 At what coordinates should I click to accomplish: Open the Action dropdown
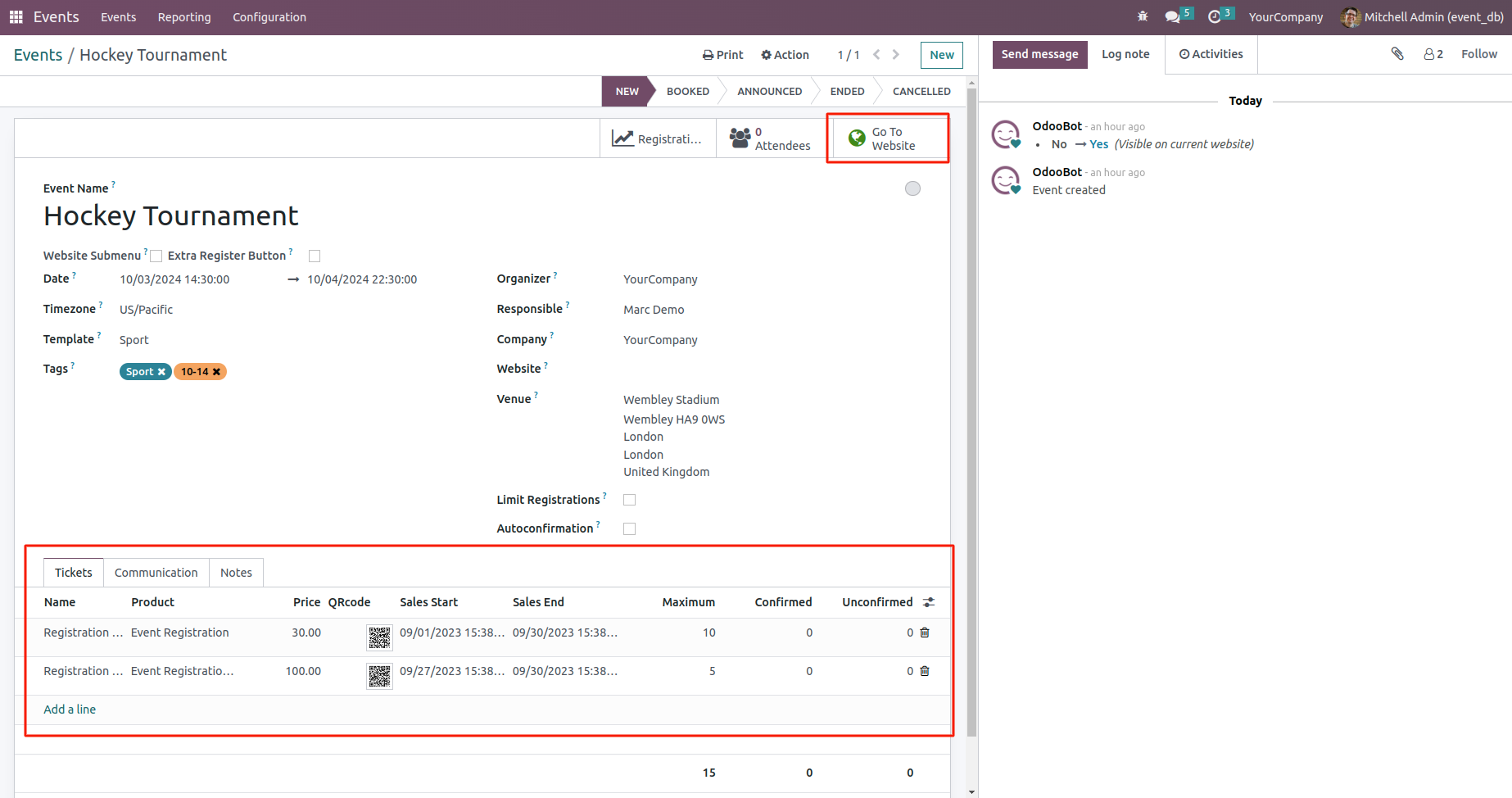(x=785, y=55)
